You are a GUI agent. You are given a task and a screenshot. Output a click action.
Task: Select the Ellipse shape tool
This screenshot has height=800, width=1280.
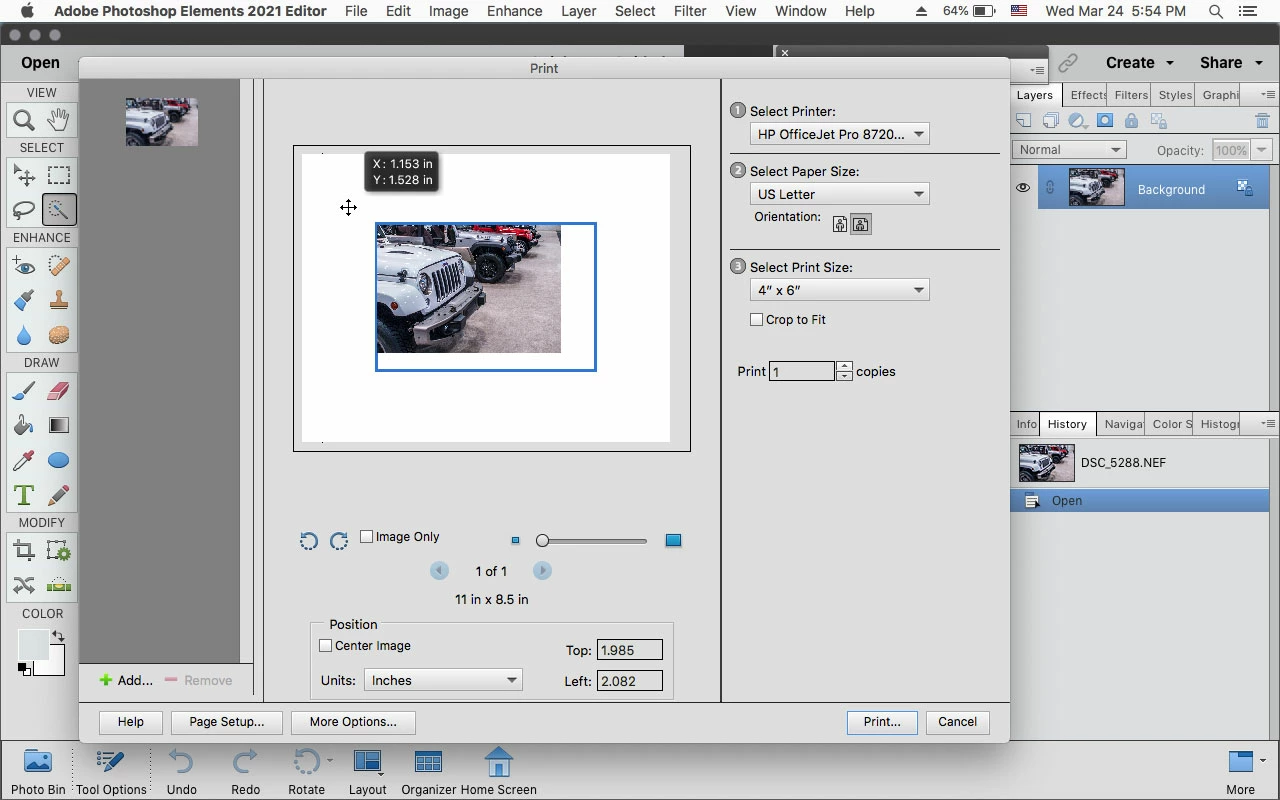[59, 460]
